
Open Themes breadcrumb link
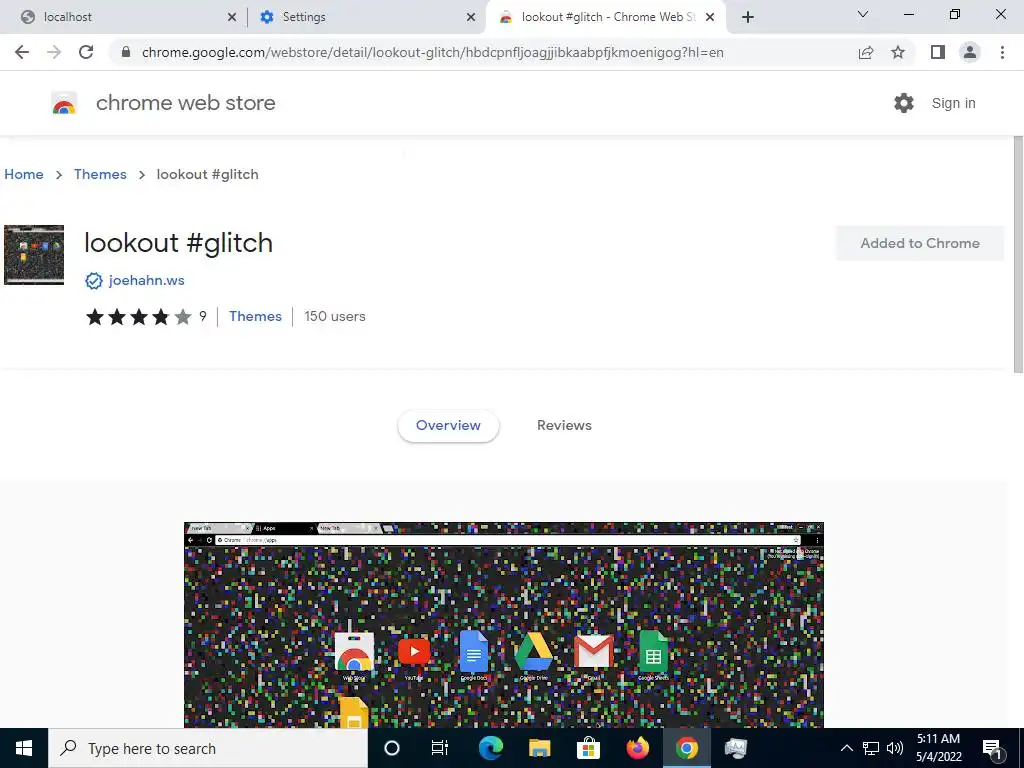click(x=100, y=174)
